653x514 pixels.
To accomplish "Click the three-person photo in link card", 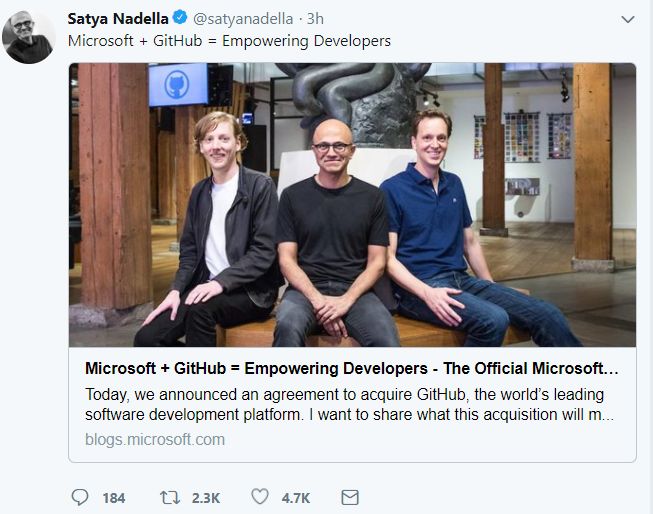I will pyautogui.click(x=352, y=205).
